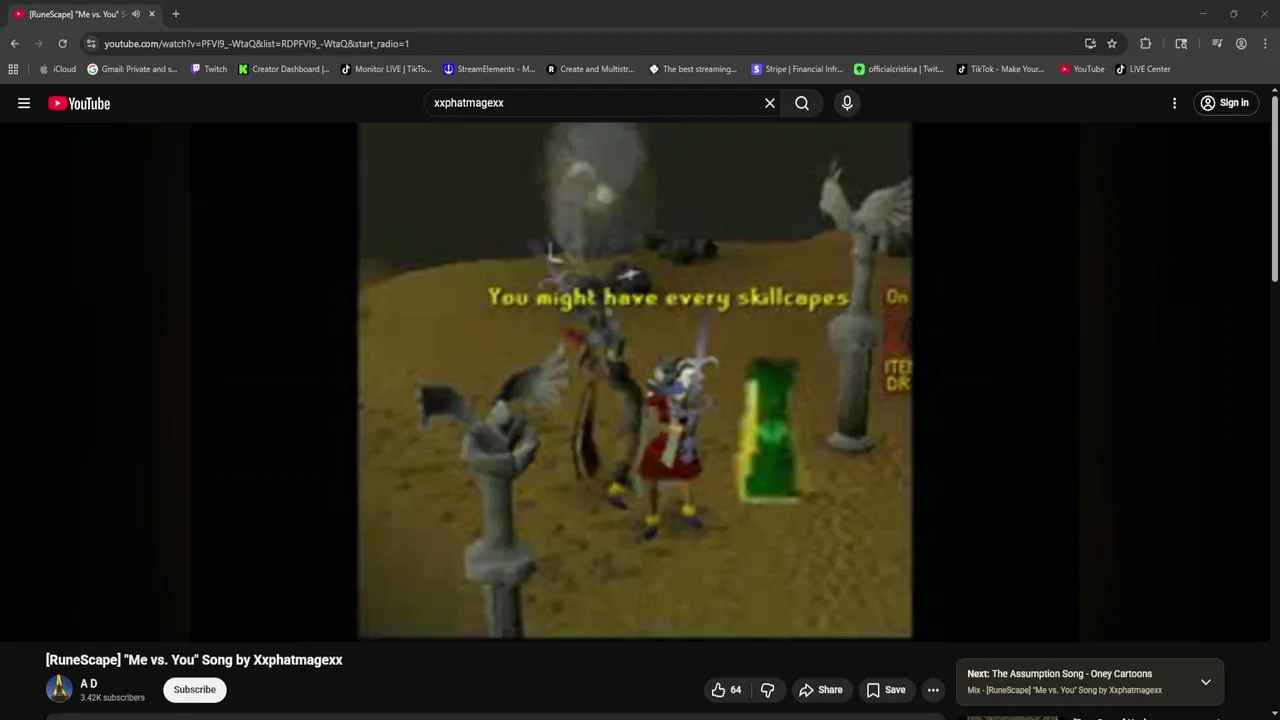Dislike the video with the thumbs down
1280x720 pixels.
pos(768,690)
